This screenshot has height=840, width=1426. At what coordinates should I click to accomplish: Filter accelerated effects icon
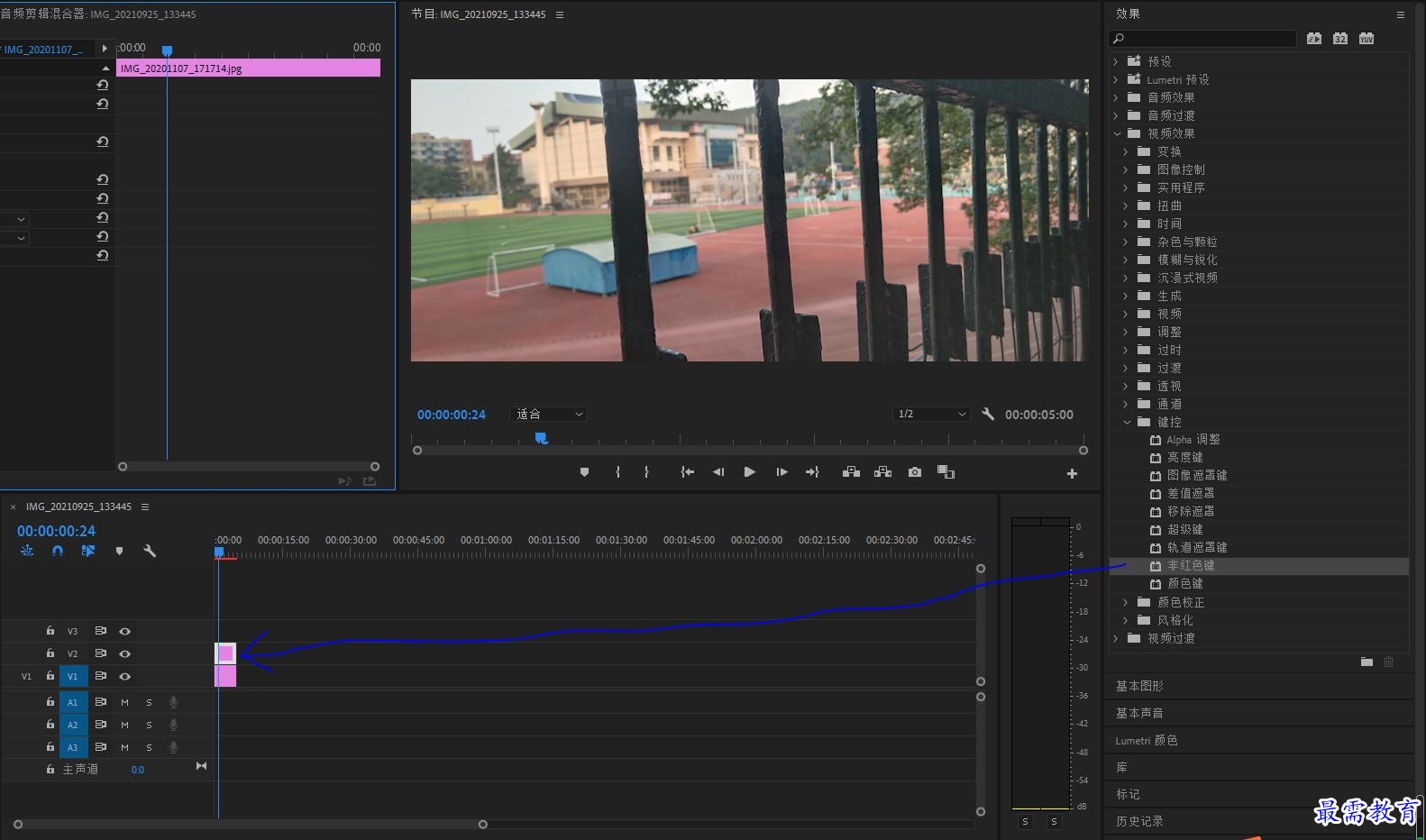[x=1314, y=39]
